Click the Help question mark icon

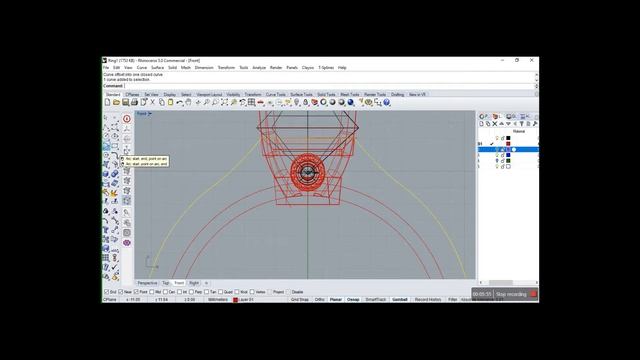(x=387, y=102)
